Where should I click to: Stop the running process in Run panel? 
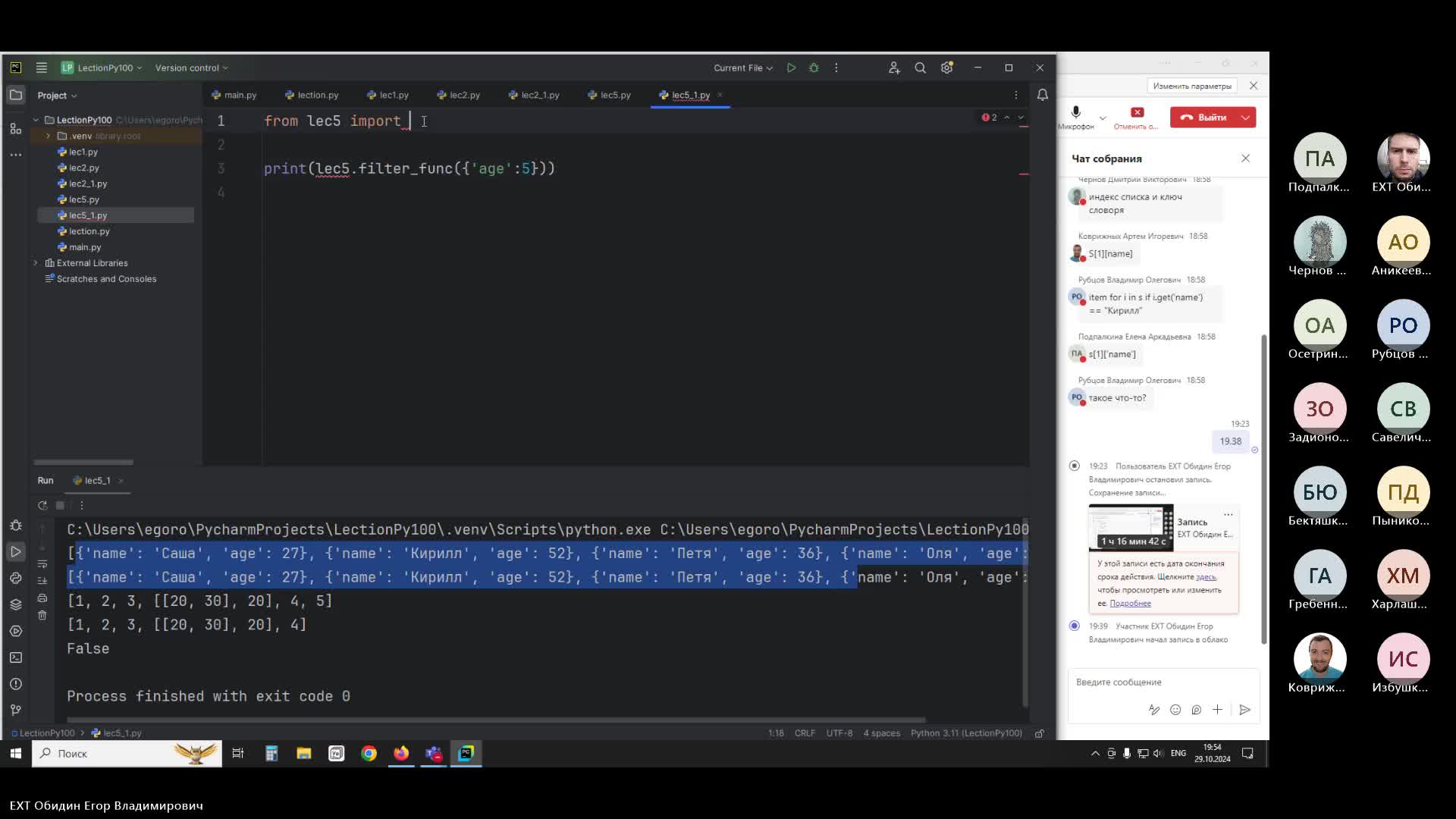(x=60, y=505)
